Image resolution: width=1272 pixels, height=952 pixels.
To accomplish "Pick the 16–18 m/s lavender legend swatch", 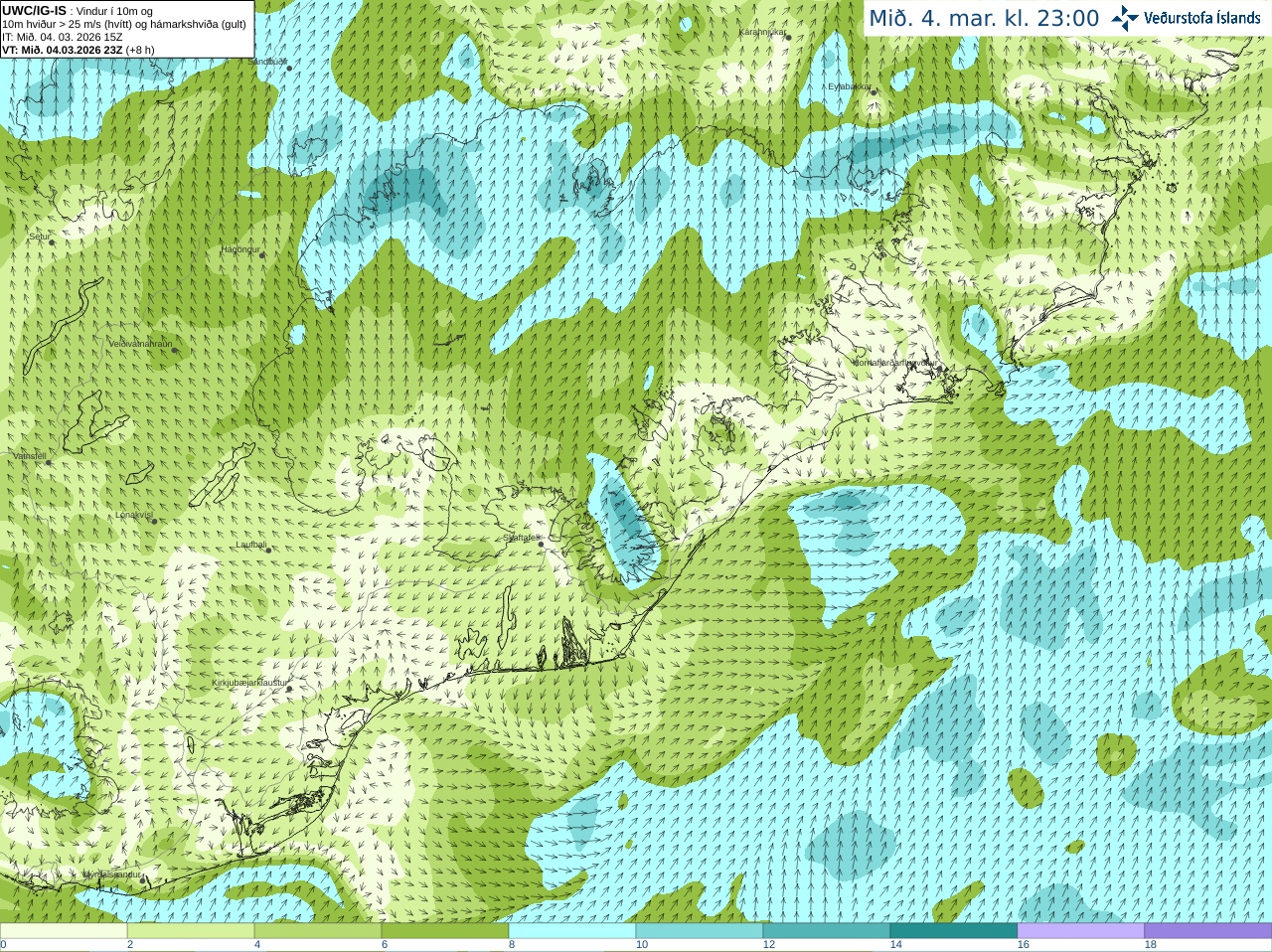I will pos(1081,931).
